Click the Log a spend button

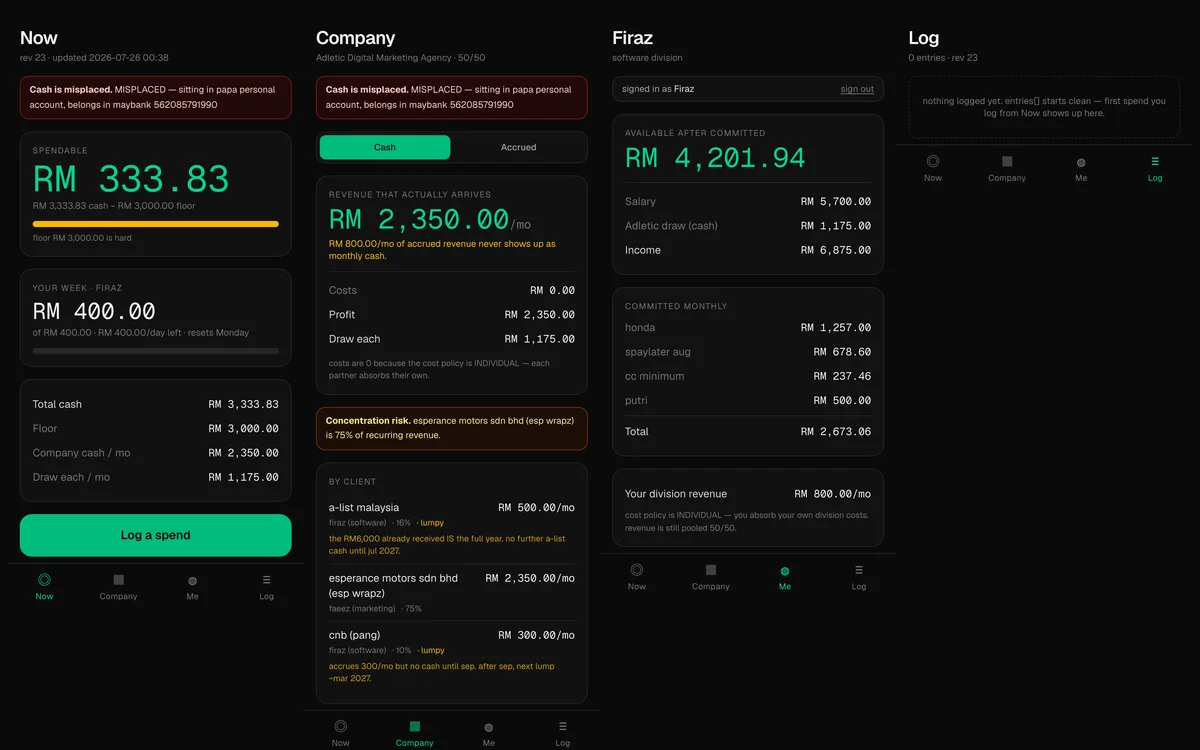pos(156,535)
